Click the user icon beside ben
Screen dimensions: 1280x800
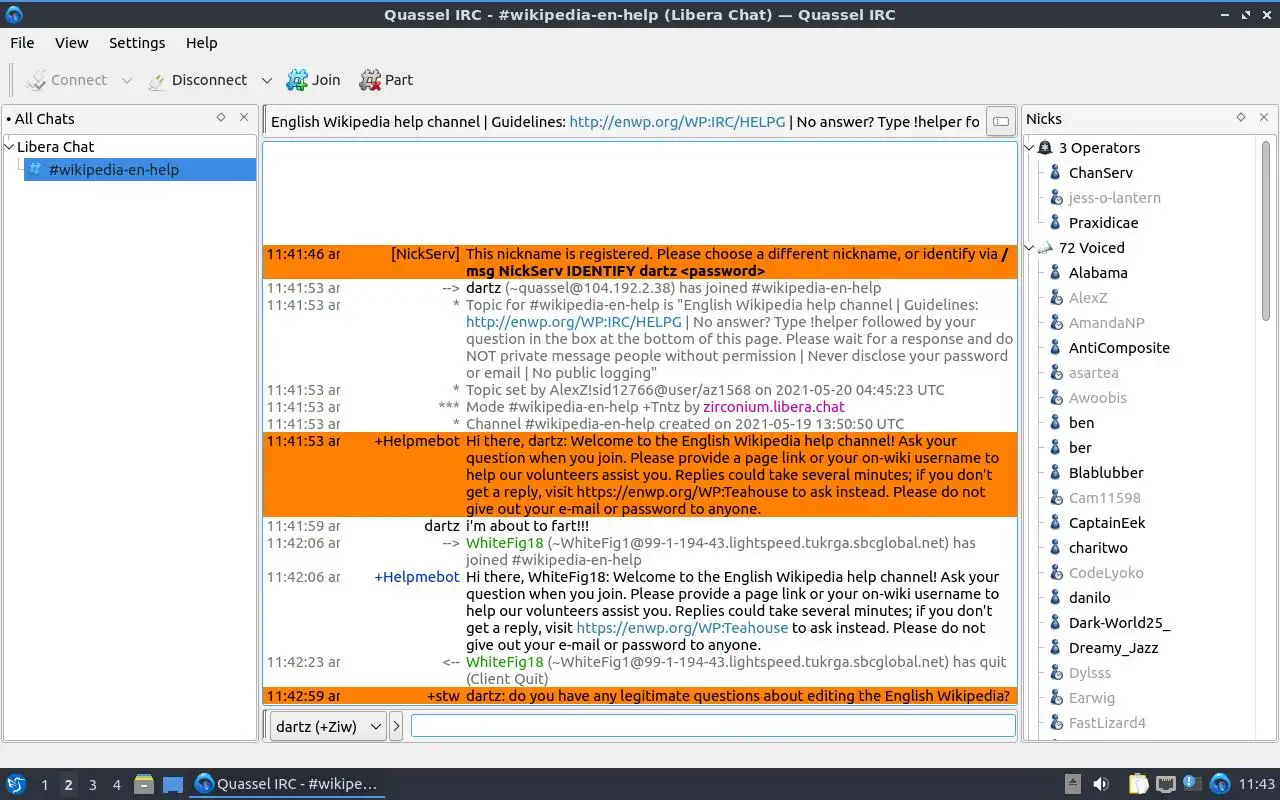click(x=1055, y=423)
